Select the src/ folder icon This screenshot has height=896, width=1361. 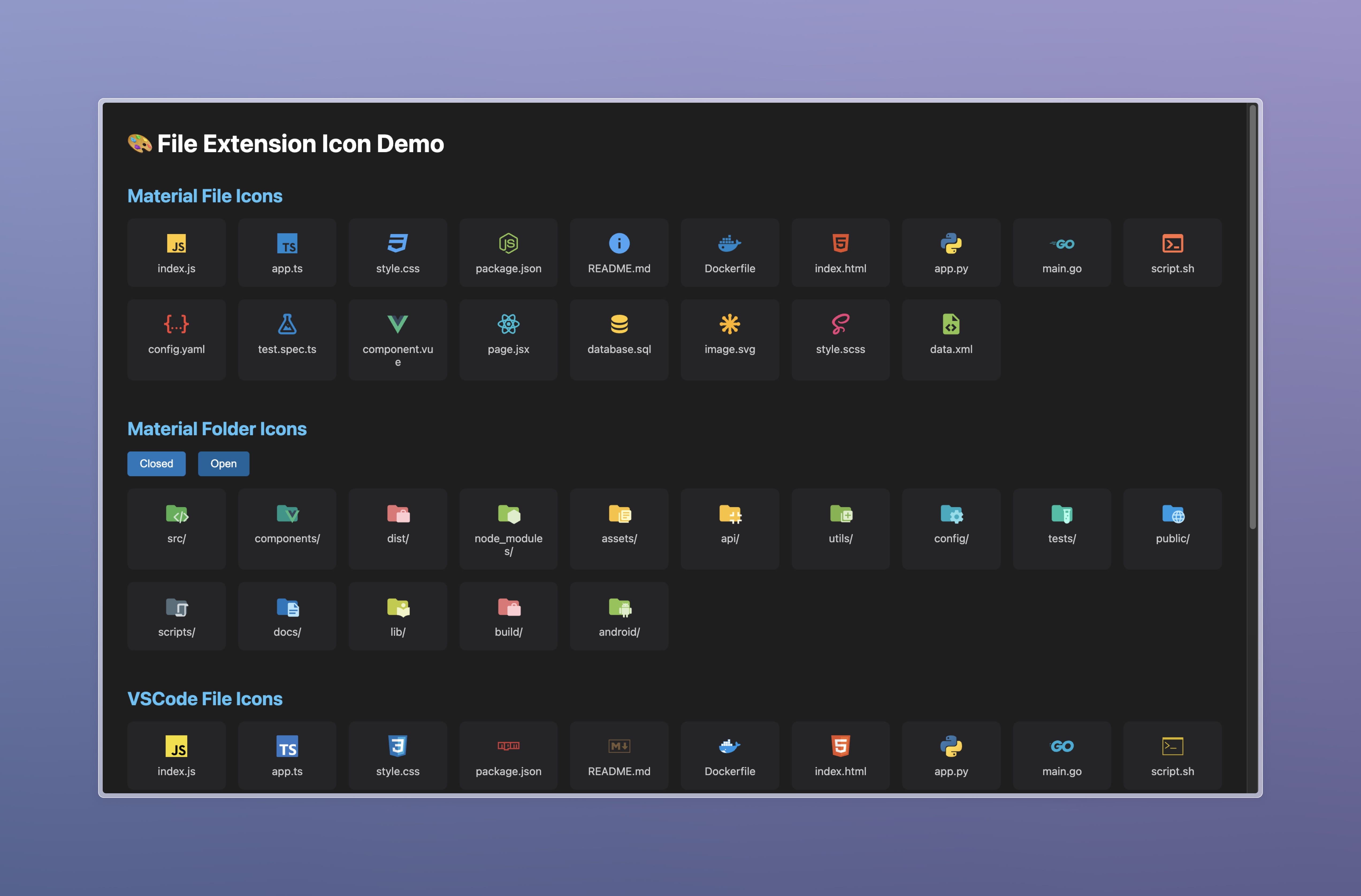[x=177, y=514]
